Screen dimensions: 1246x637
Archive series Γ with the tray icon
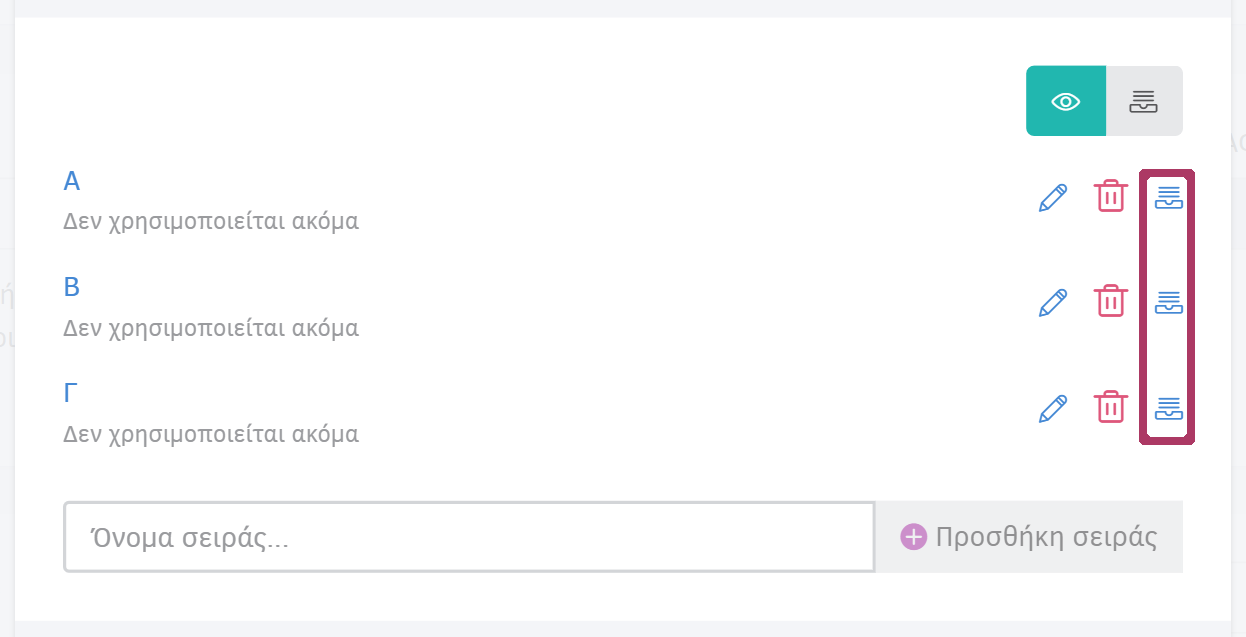1168,408
